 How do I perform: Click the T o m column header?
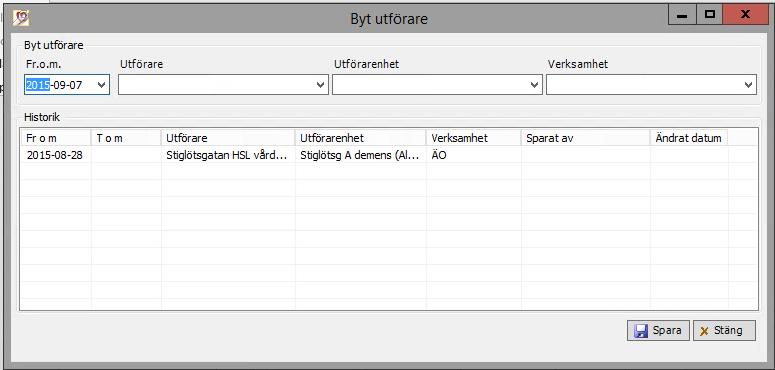[126, 138]
